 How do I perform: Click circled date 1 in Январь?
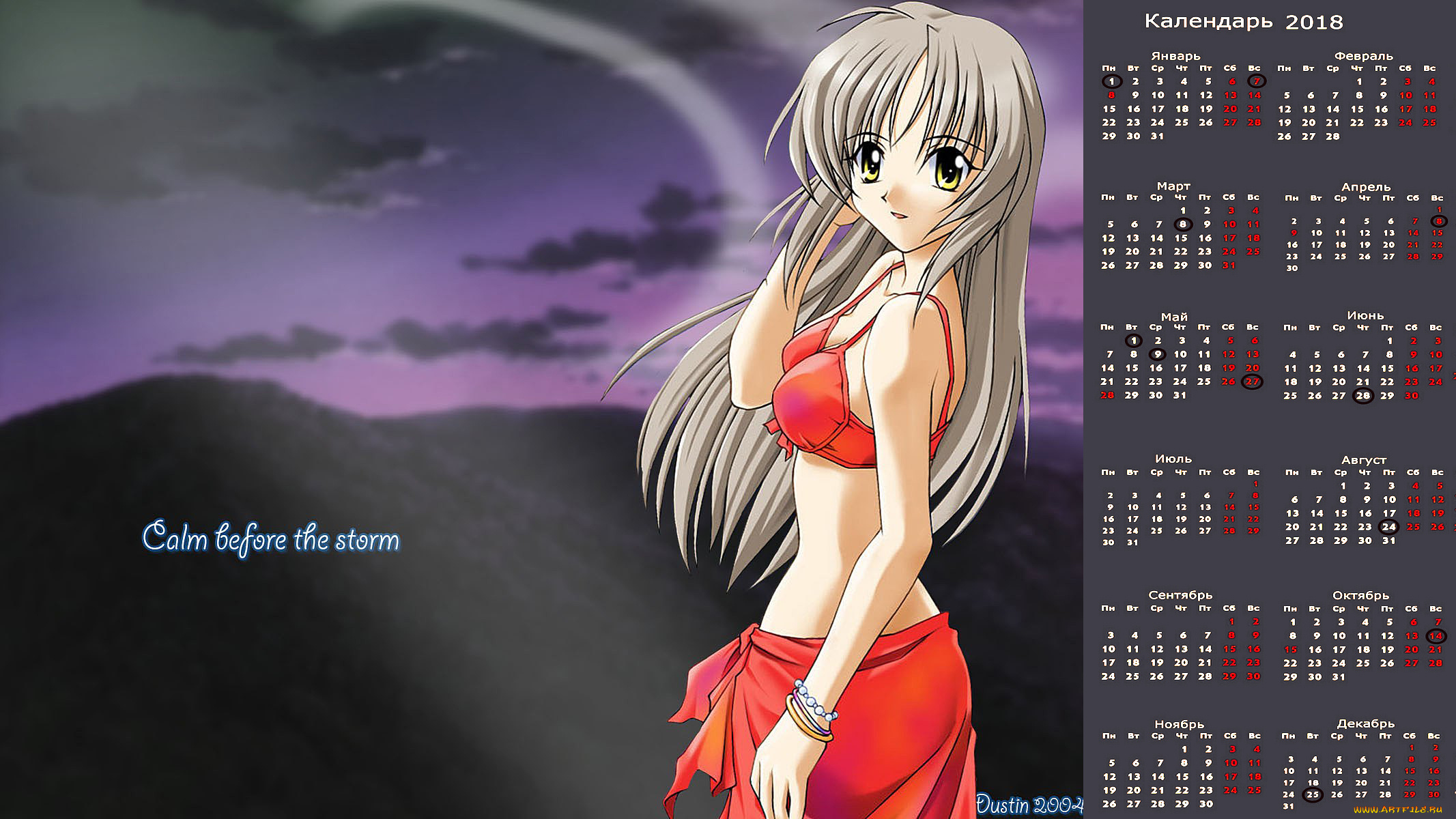pyautogui.click(x=1111, y=81)
